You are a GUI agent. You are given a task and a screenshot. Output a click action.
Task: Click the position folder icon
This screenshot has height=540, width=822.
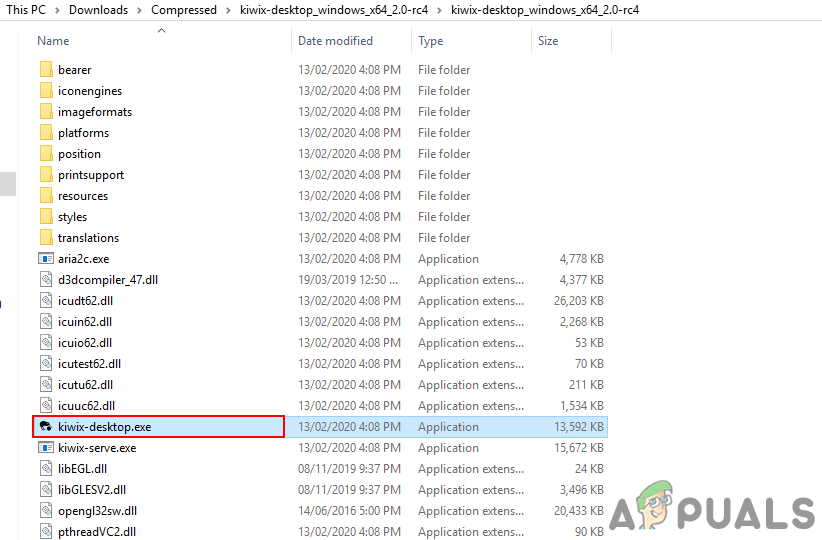[46, 154]
